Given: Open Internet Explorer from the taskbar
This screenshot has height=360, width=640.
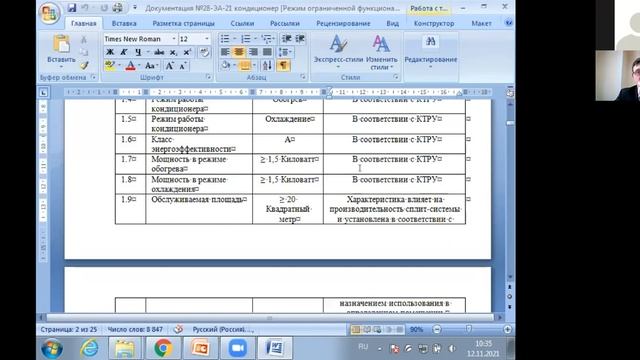Looking at the screenshot, I should click(x=89, y=348).
